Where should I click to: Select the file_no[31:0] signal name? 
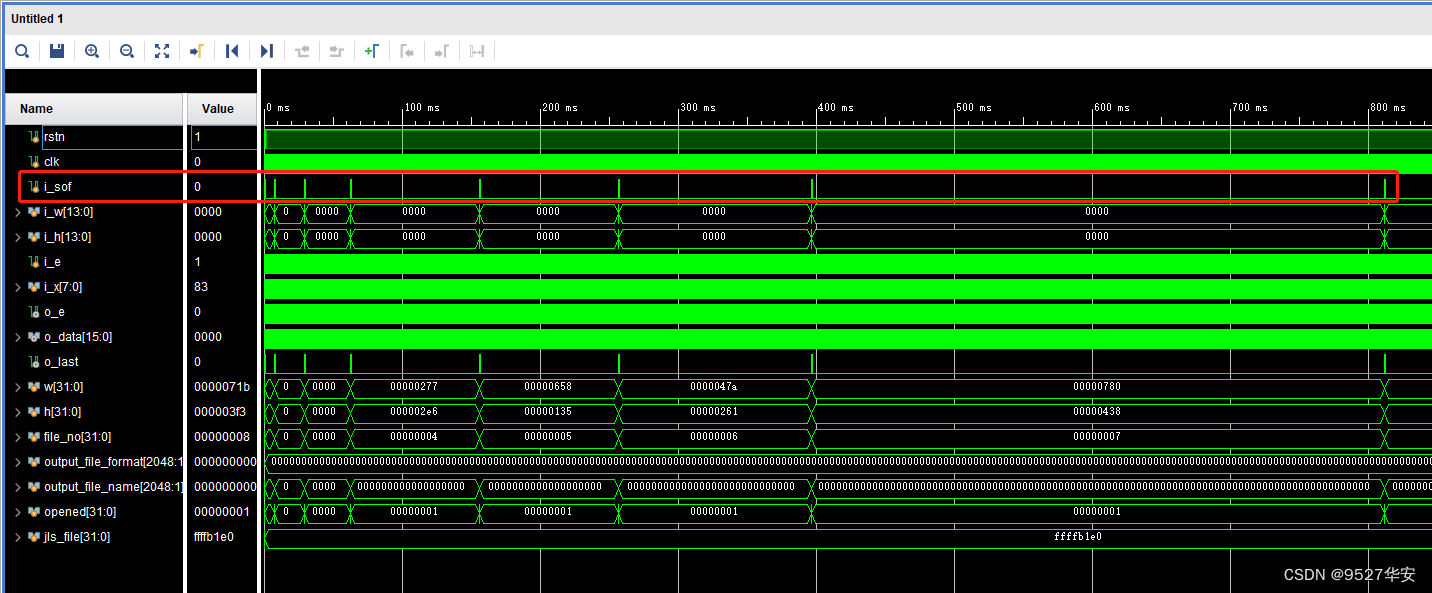coord(77,437)
